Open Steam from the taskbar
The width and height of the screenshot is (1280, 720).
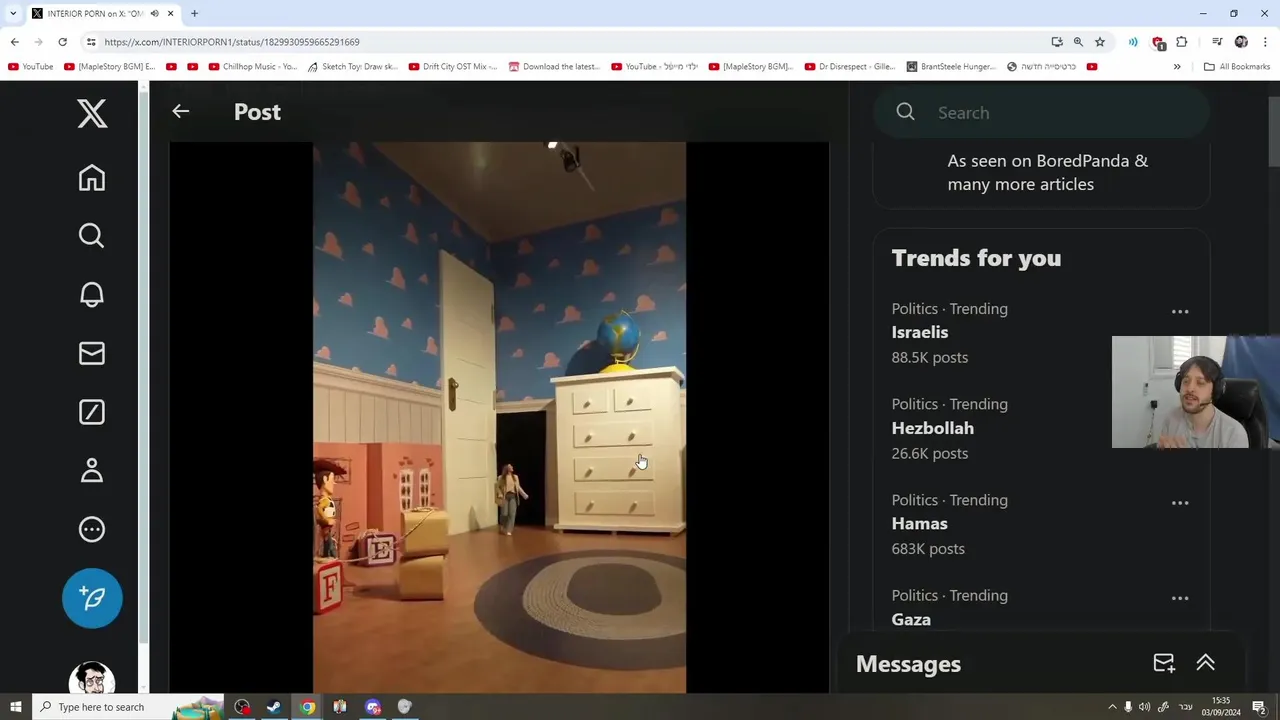274,707
